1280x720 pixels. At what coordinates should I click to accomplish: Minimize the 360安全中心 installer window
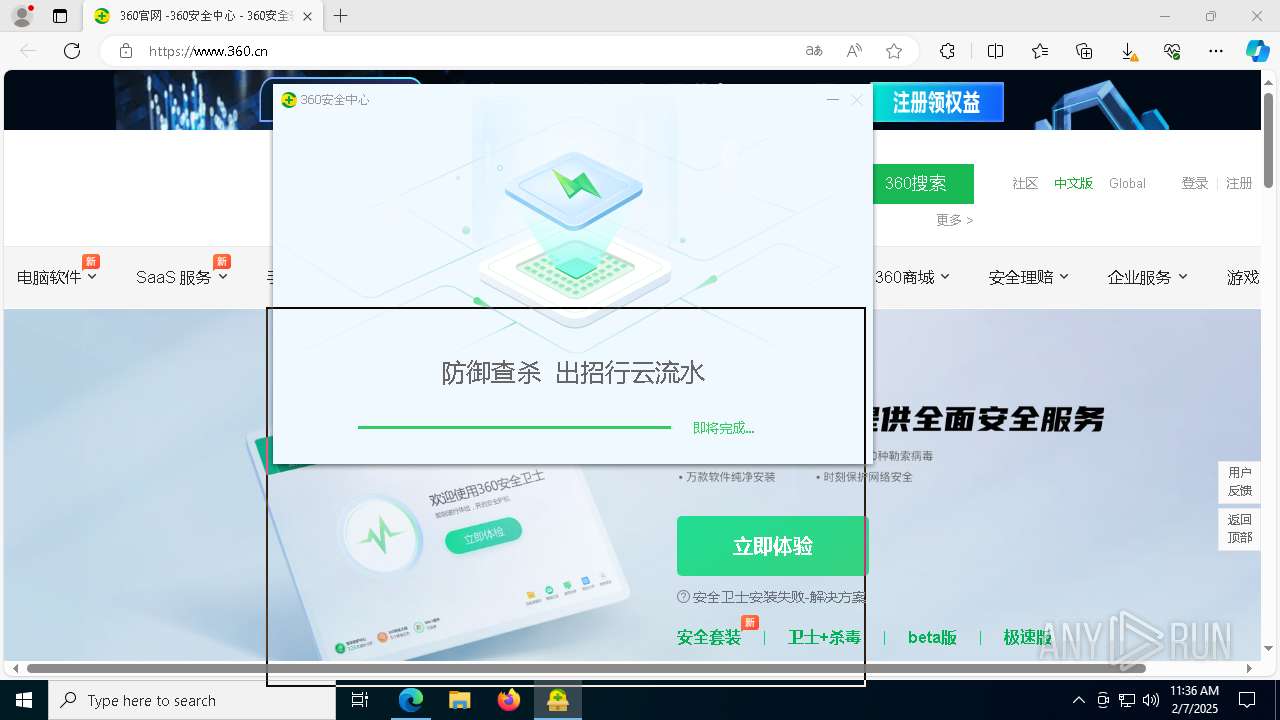pyautogui.click(x=833, y=100)
